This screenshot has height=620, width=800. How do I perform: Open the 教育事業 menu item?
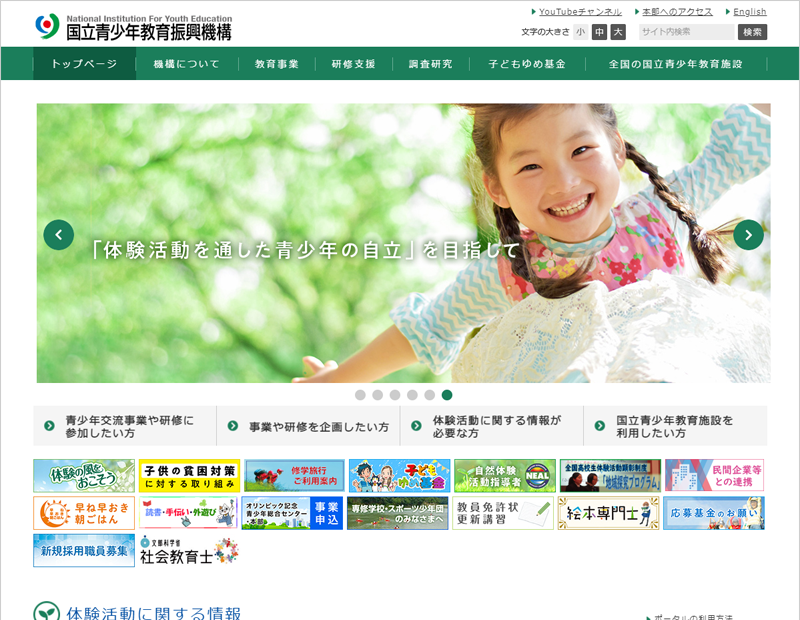tap(277, 64)
